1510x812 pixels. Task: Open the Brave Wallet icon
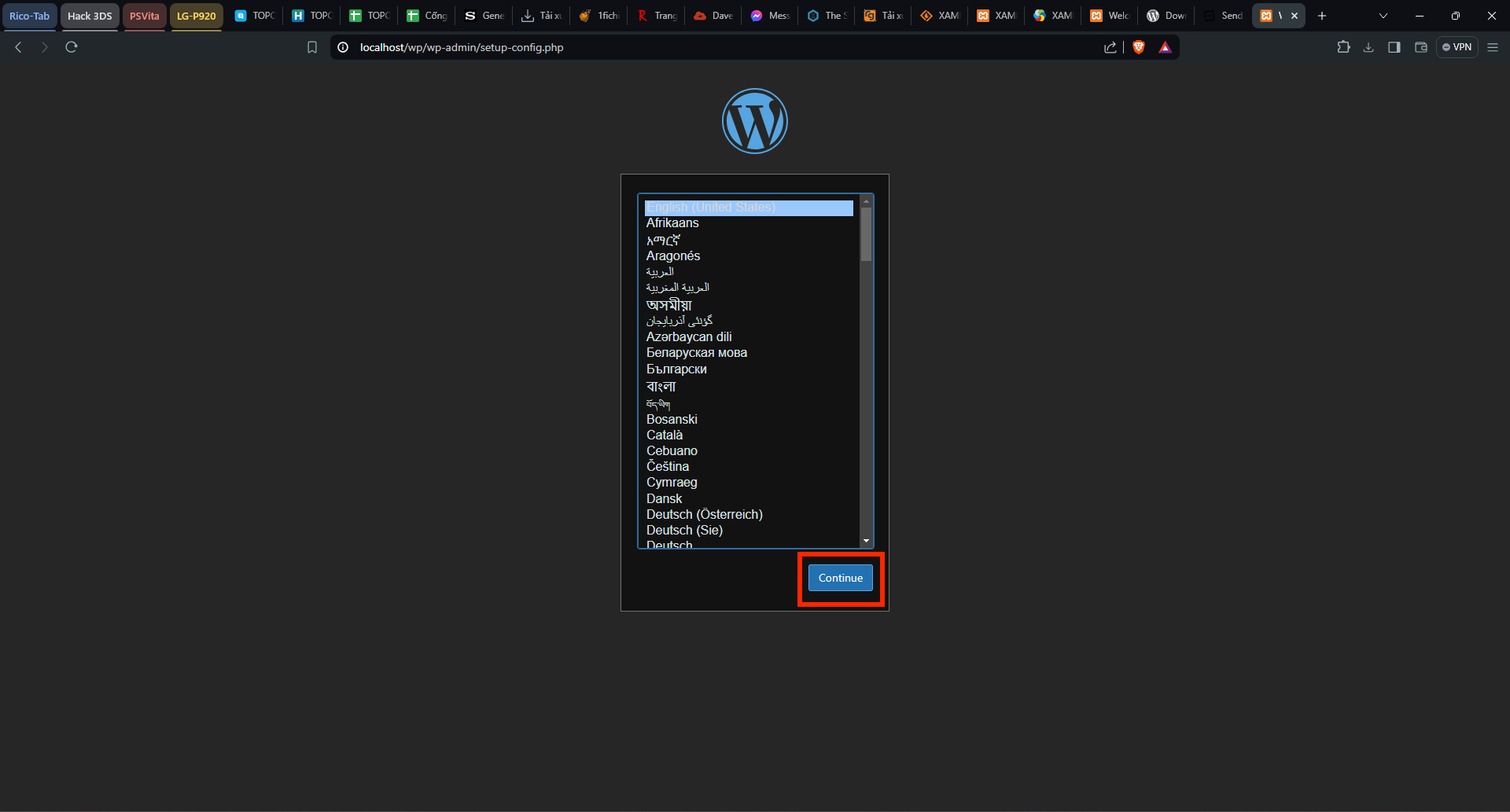click(1420, 47)
